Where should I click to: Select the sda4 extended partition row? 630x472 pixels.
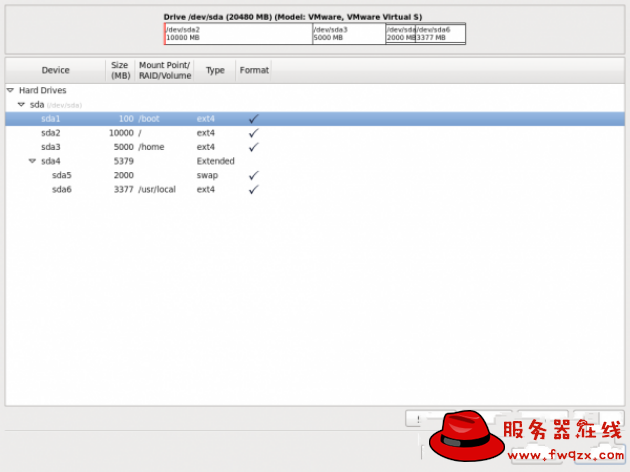(315, 161)
